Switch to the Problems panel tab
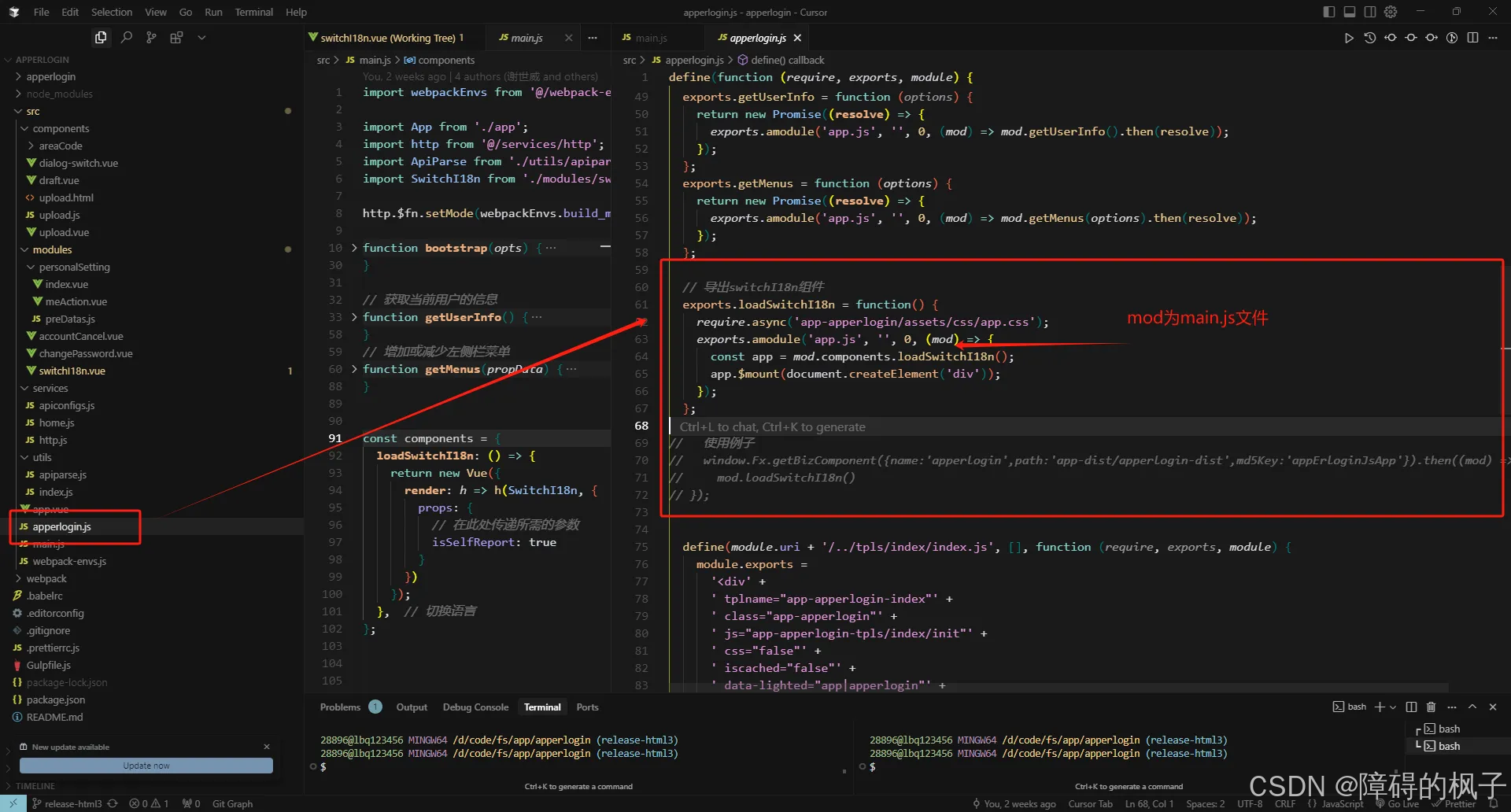This screenshot has width=1511, height=812. [340, 707]
